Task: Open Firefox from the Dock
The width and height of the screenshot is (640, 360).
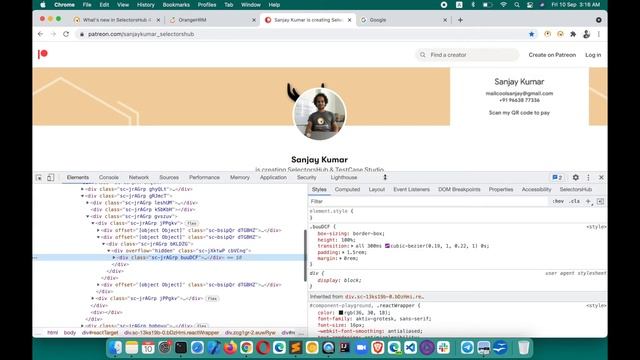Action: coord(230,348)
